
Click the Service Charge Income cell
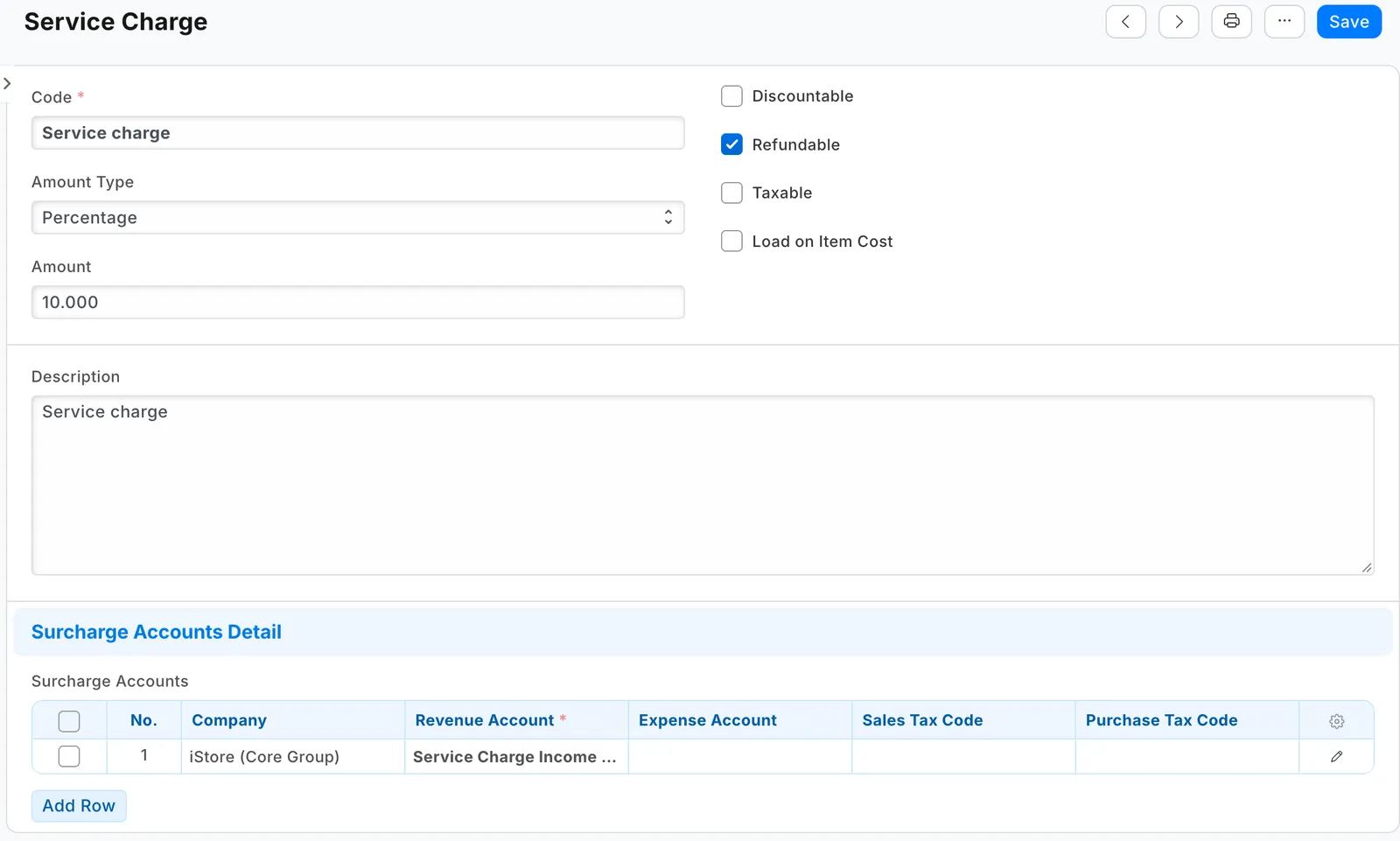point(516,757)
